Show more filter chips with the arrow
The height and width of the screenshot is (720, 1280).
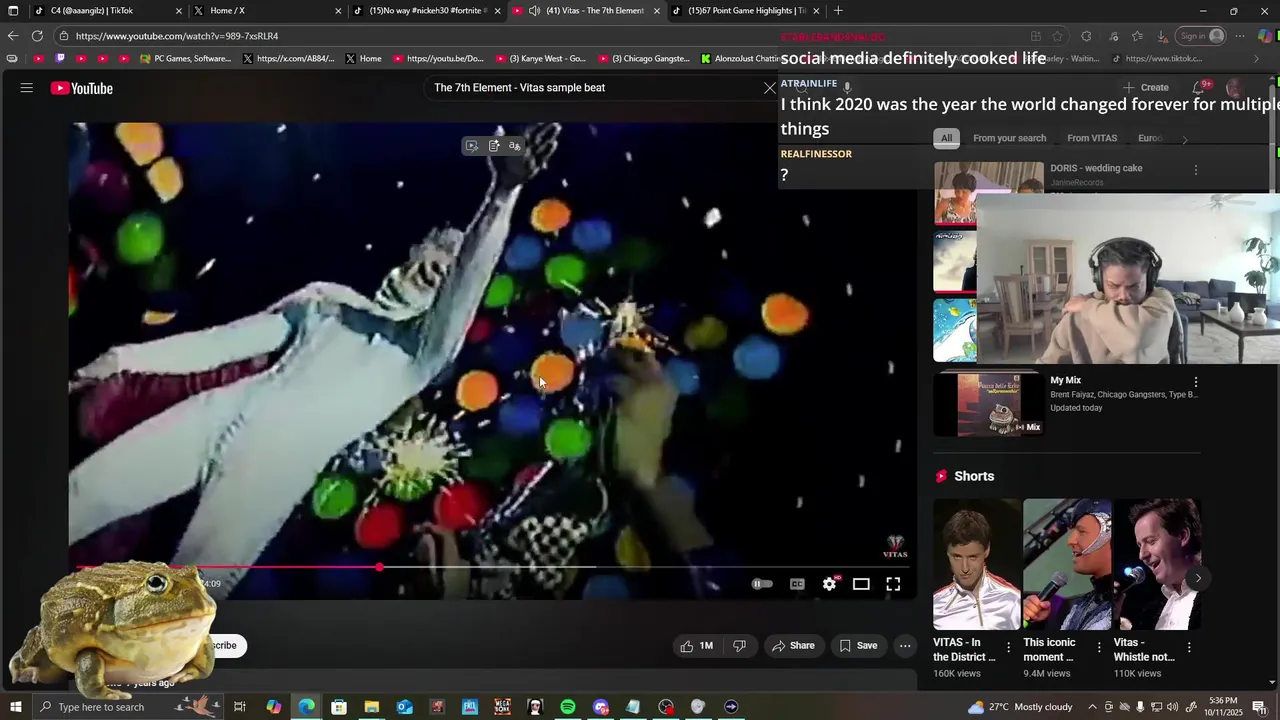pos(1185,140)
